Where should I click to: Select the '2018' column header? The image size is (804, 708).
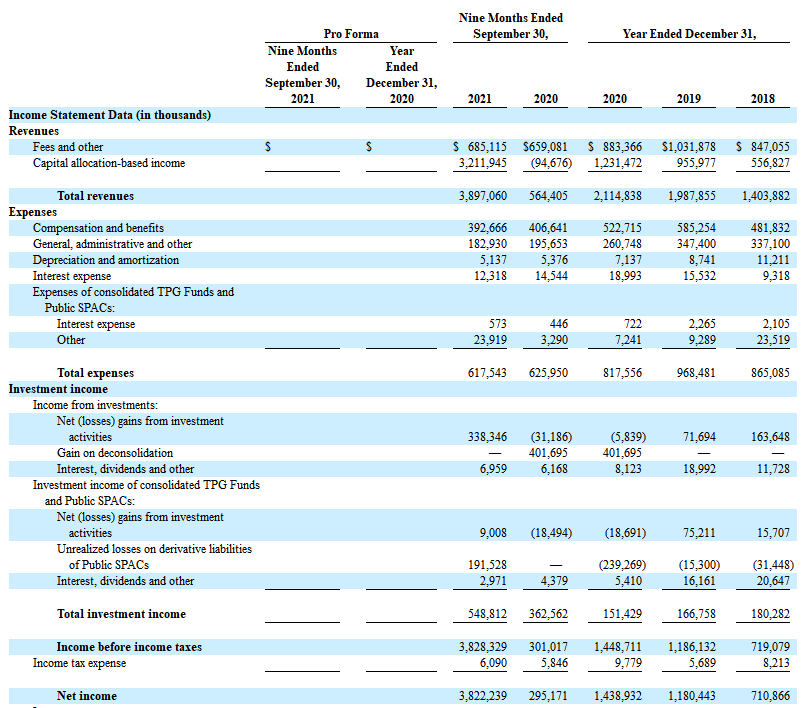pos(762,99)
